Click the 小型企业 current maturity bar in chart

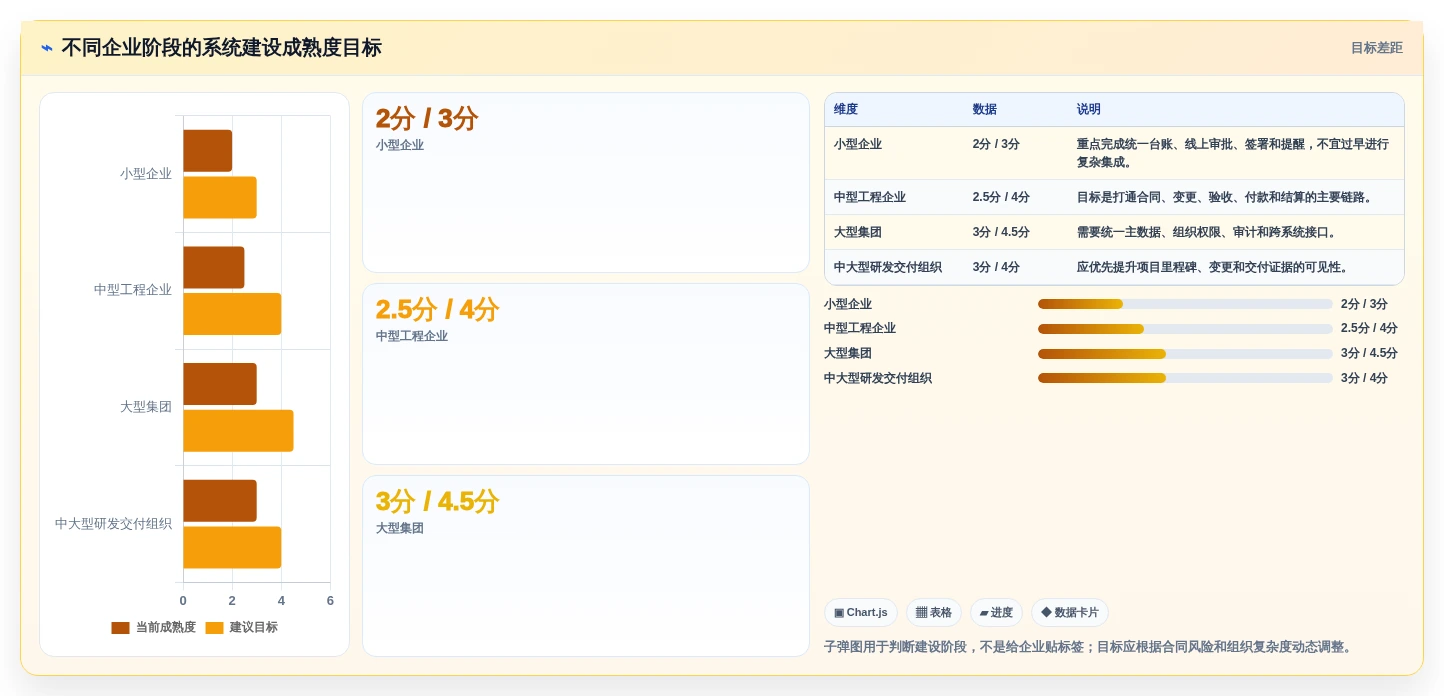[x=208, y=151]
